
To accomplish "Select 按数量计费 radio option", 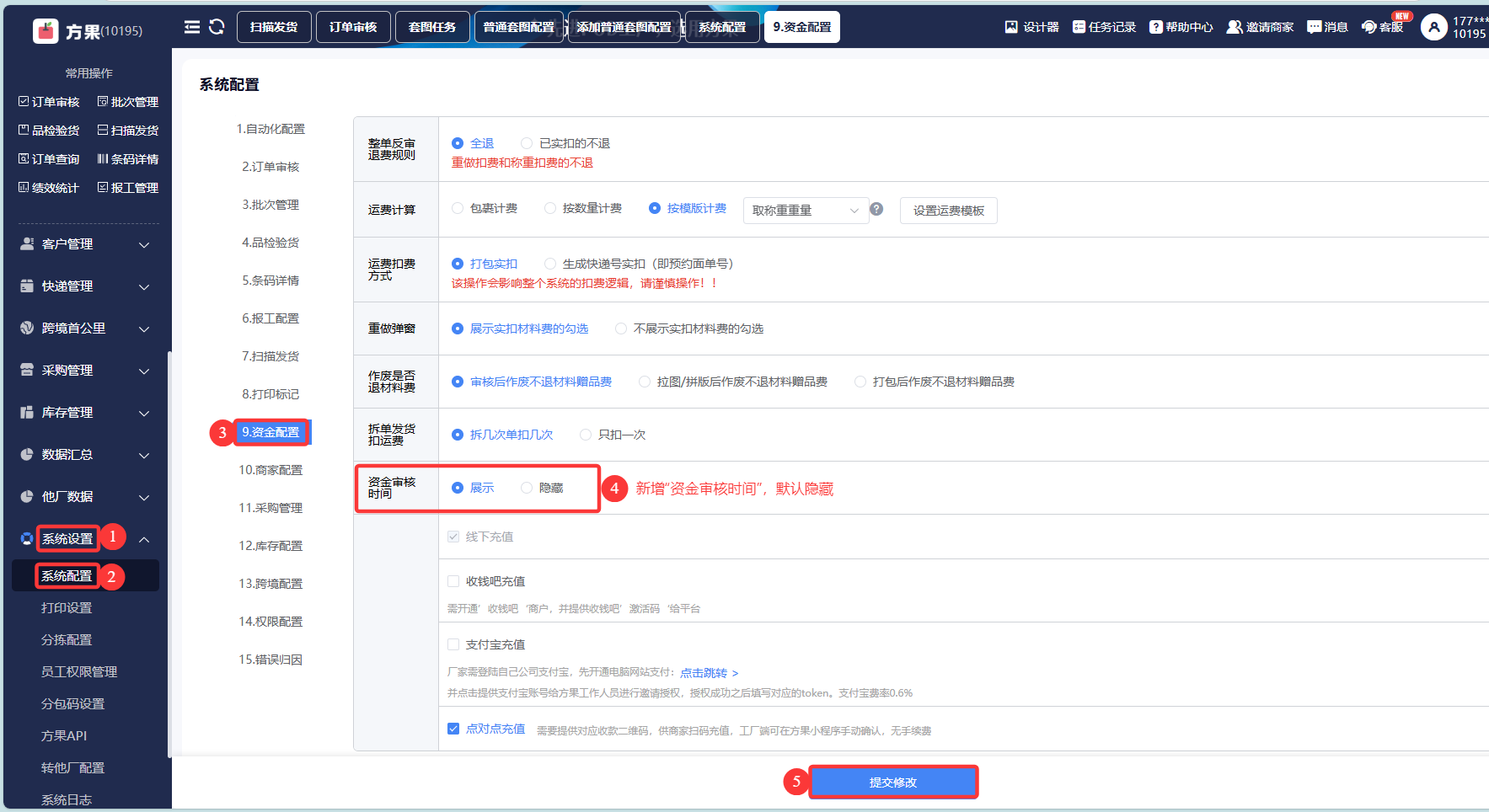I will click(x=550, y=208).
